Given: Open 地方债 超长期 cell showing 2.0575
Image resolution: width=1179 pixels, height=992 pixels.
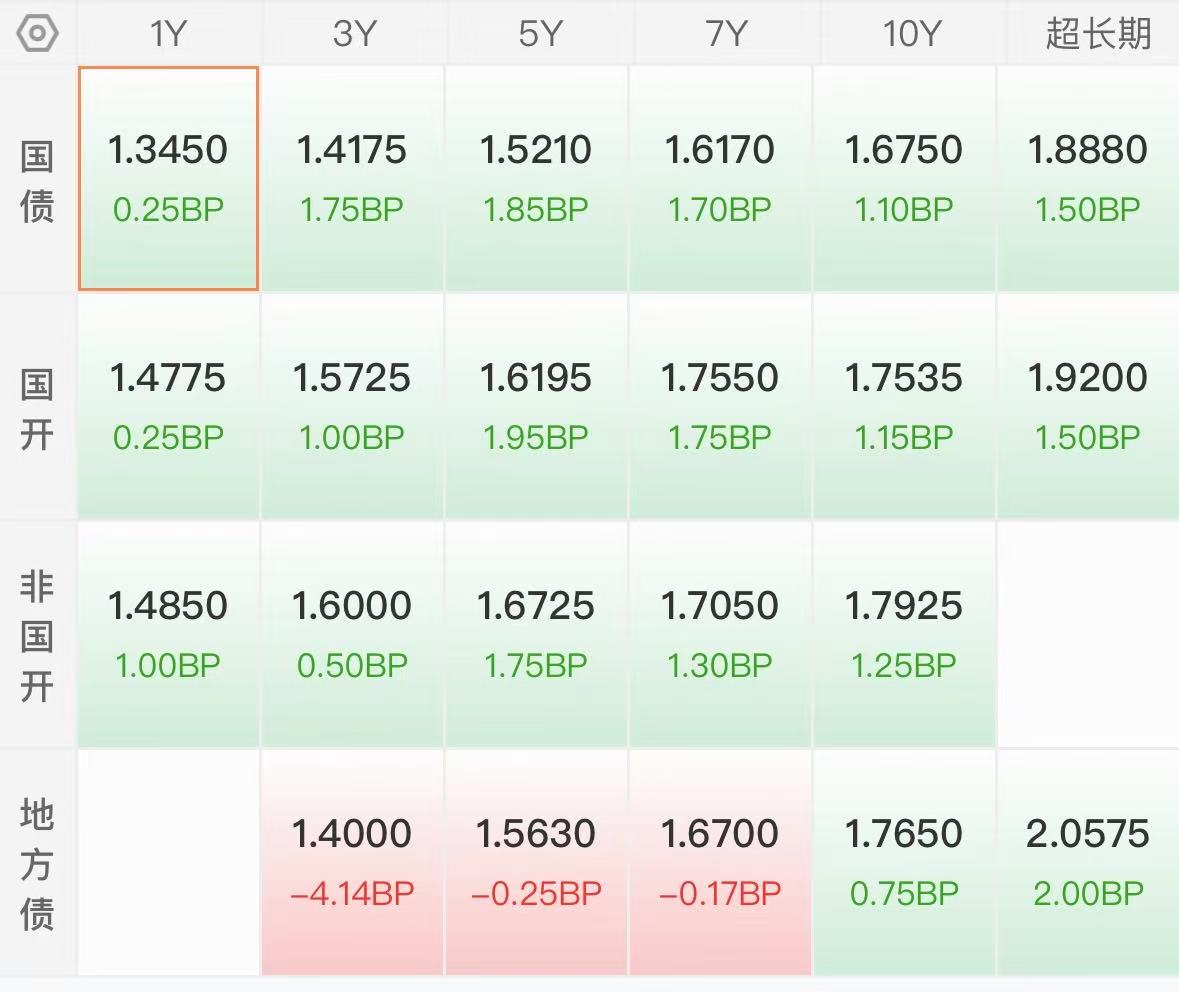Looking at the screenshot, I should point(1088,863).
